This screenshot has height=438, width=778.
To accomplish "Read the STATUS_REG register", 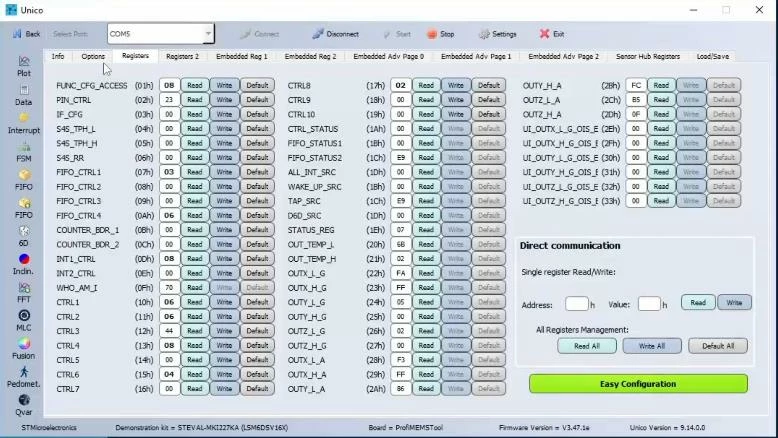I will click(426, 230).
